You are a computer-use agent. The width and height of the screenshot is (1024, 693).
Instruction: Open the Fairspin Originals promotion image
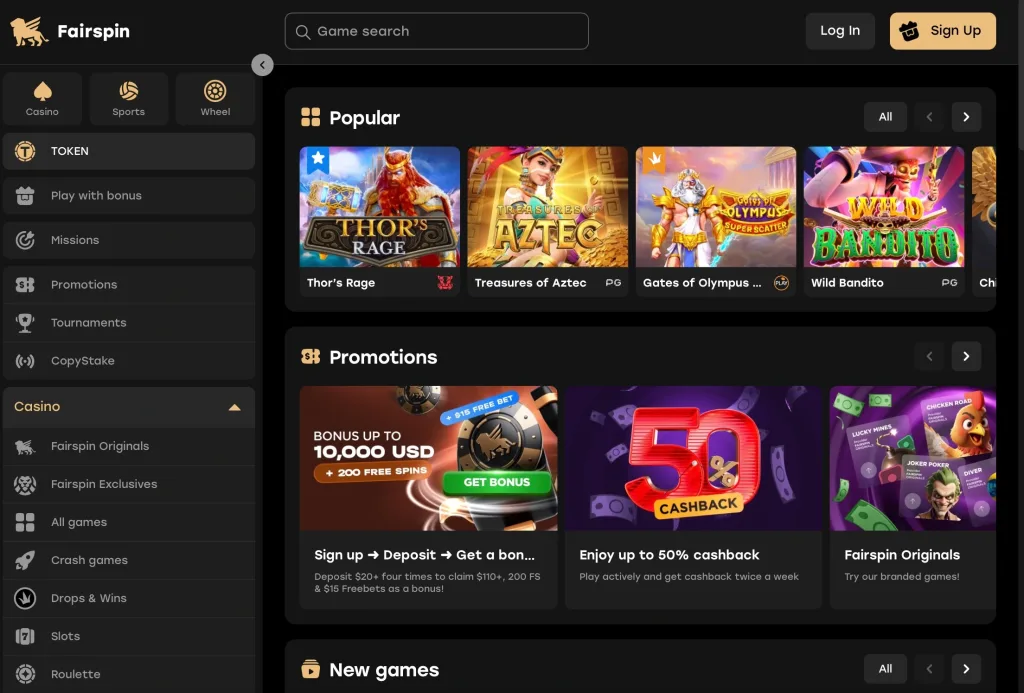912,459
